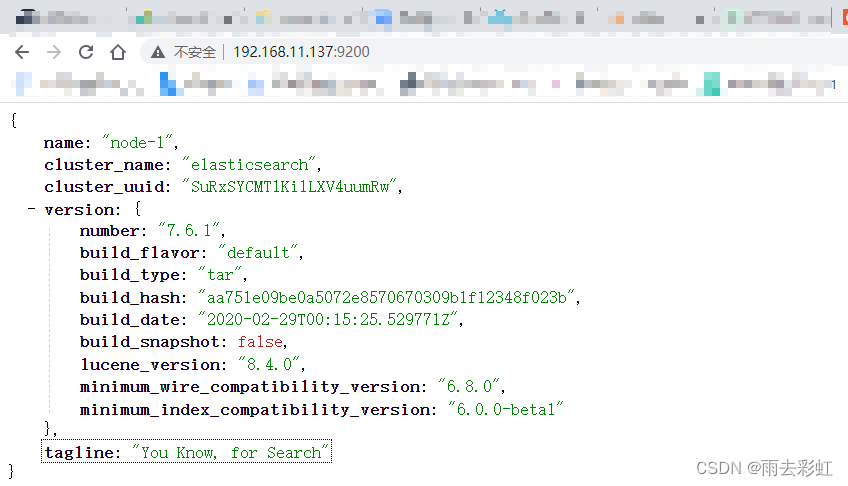Click the version key label
The width and height of the screenshot is (848, 486).
[80, 210]
